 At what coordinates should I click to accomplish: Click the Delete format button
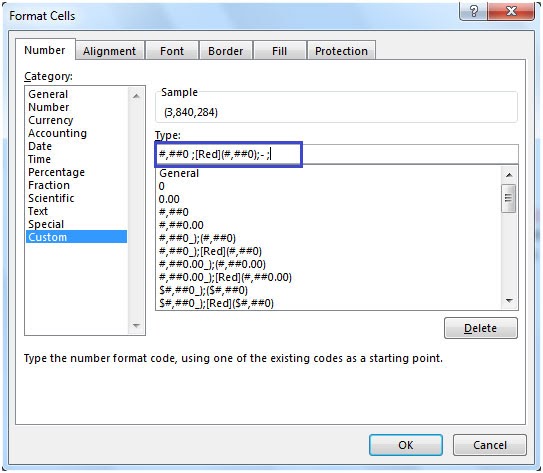(481, 328)
